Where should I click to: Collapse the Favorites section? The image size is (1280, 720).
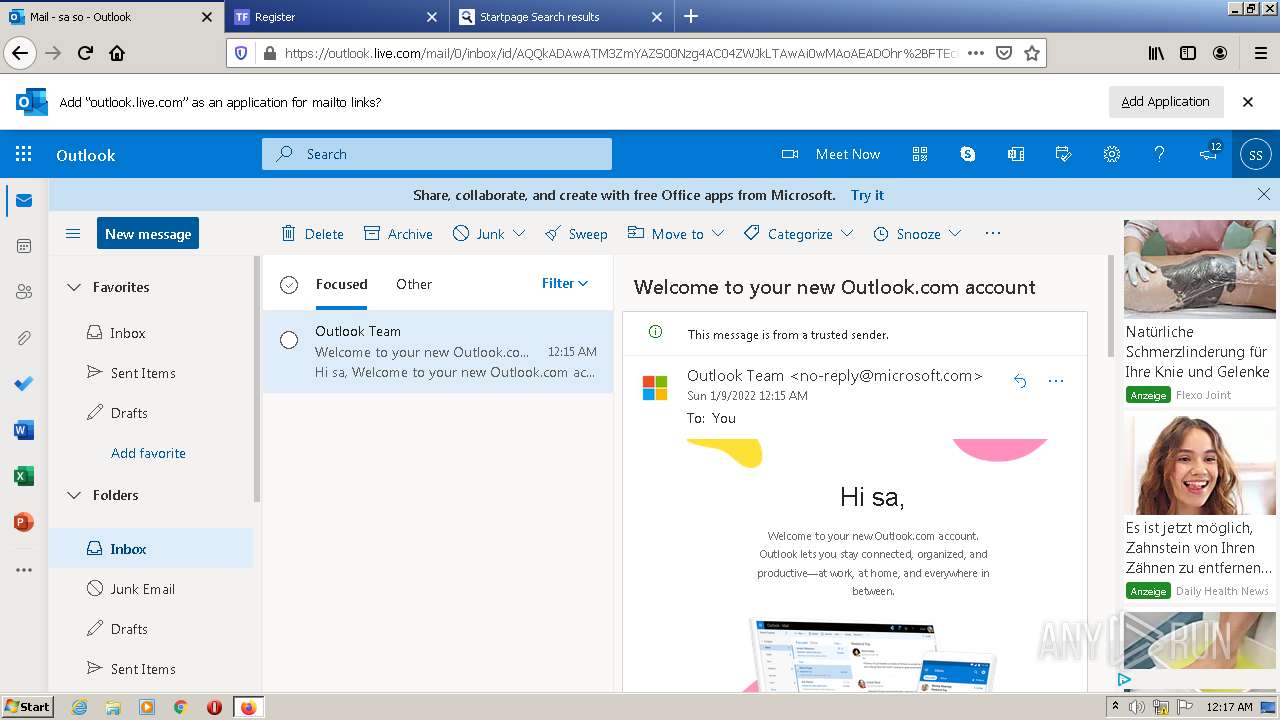(x=73, y=287)
